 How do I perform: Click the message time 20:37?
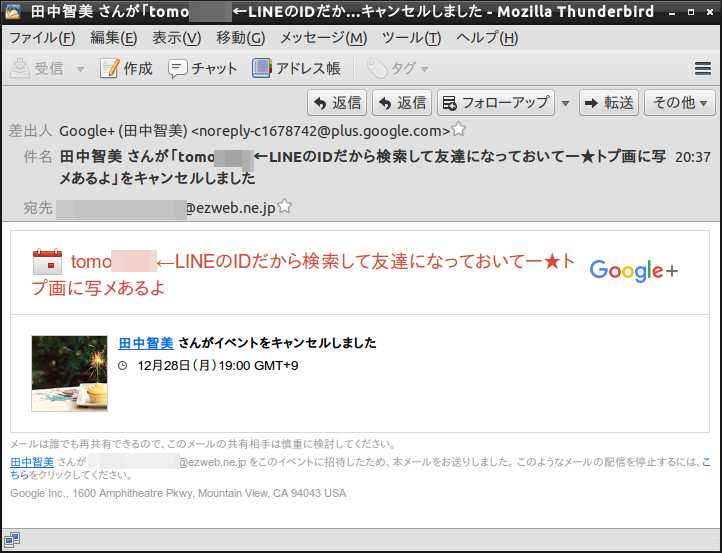tap(693, 157)
